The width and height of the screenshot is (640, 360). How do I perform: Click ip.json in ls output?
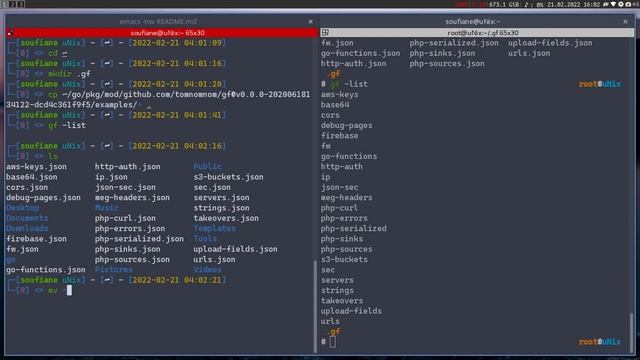point(111,177)
